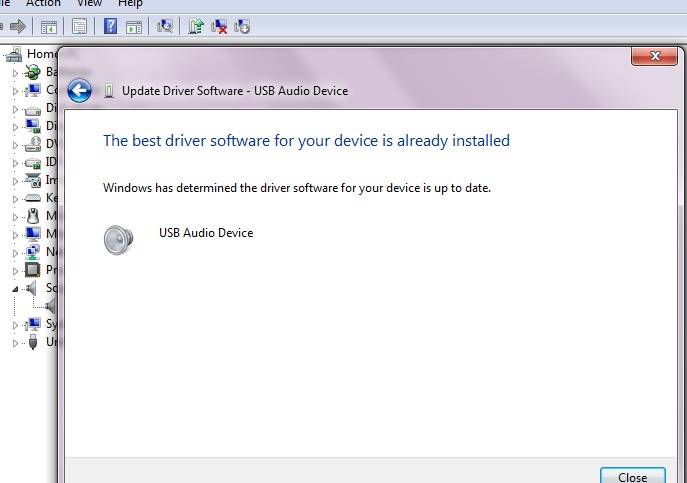Image resolution: width=687 pixels, height=483 pixels.
Task: Expand the System devices tree node
Action: click(15, 325)
